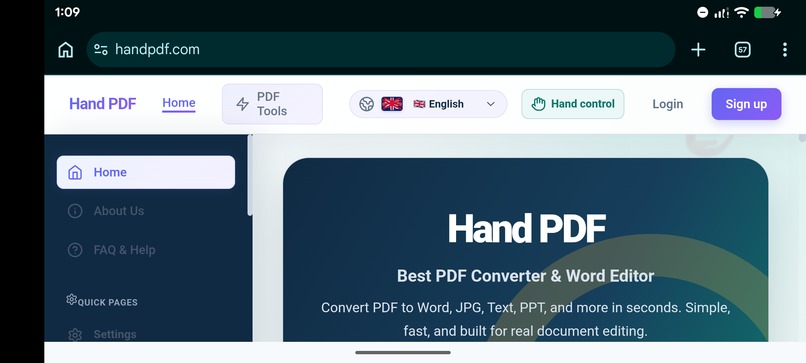Viewport: 806px width, 363px height.
Task: Click the globe icon in language selector
Action: (x=367, y=104)
